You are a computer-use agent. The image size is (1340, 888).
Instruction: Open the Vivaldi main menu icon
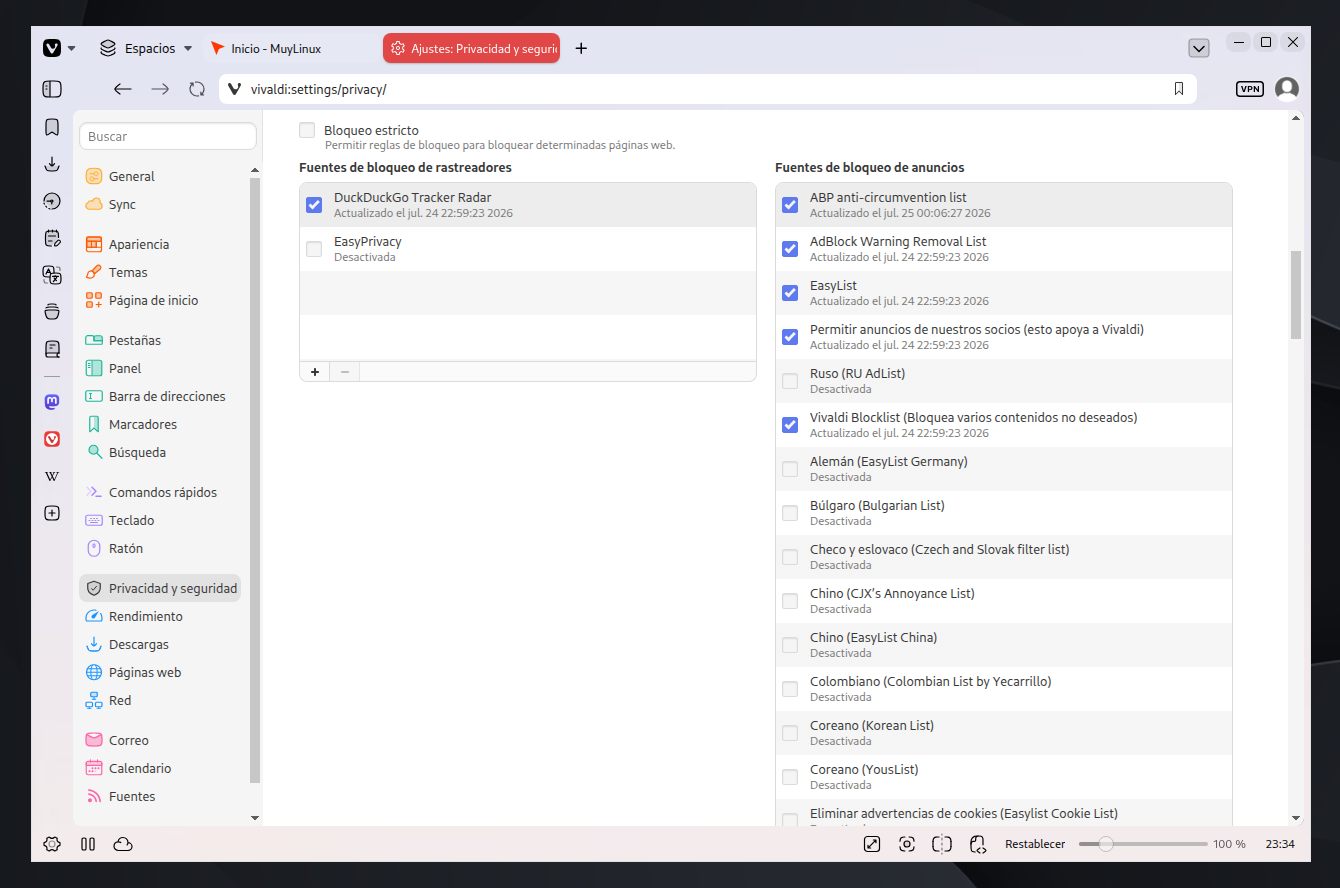pos(52,48)
